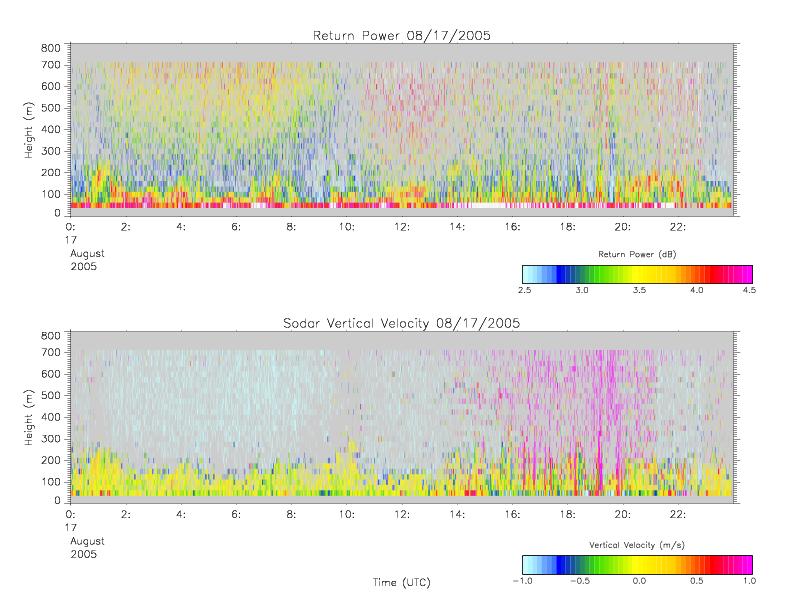Viewport: 791px width, 611px height.
Task: Click the "Vertical Velocity (m/s)" color bar label
Action: coord(637,545)
